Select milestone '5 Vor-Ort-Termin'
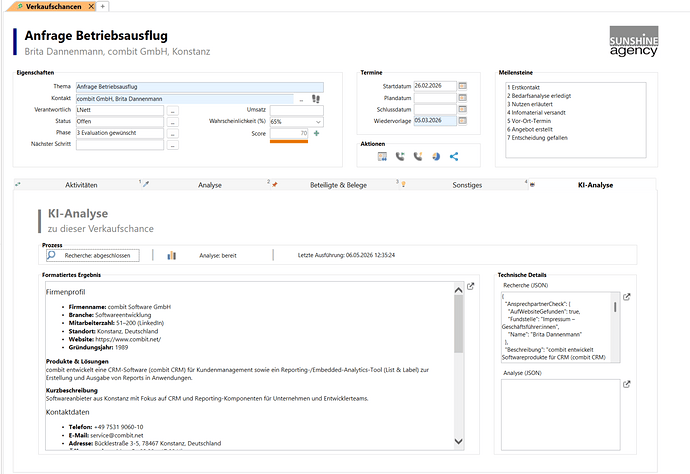Image resolution: width=690 pixels, height=474 pixels. tap(529, 121)
